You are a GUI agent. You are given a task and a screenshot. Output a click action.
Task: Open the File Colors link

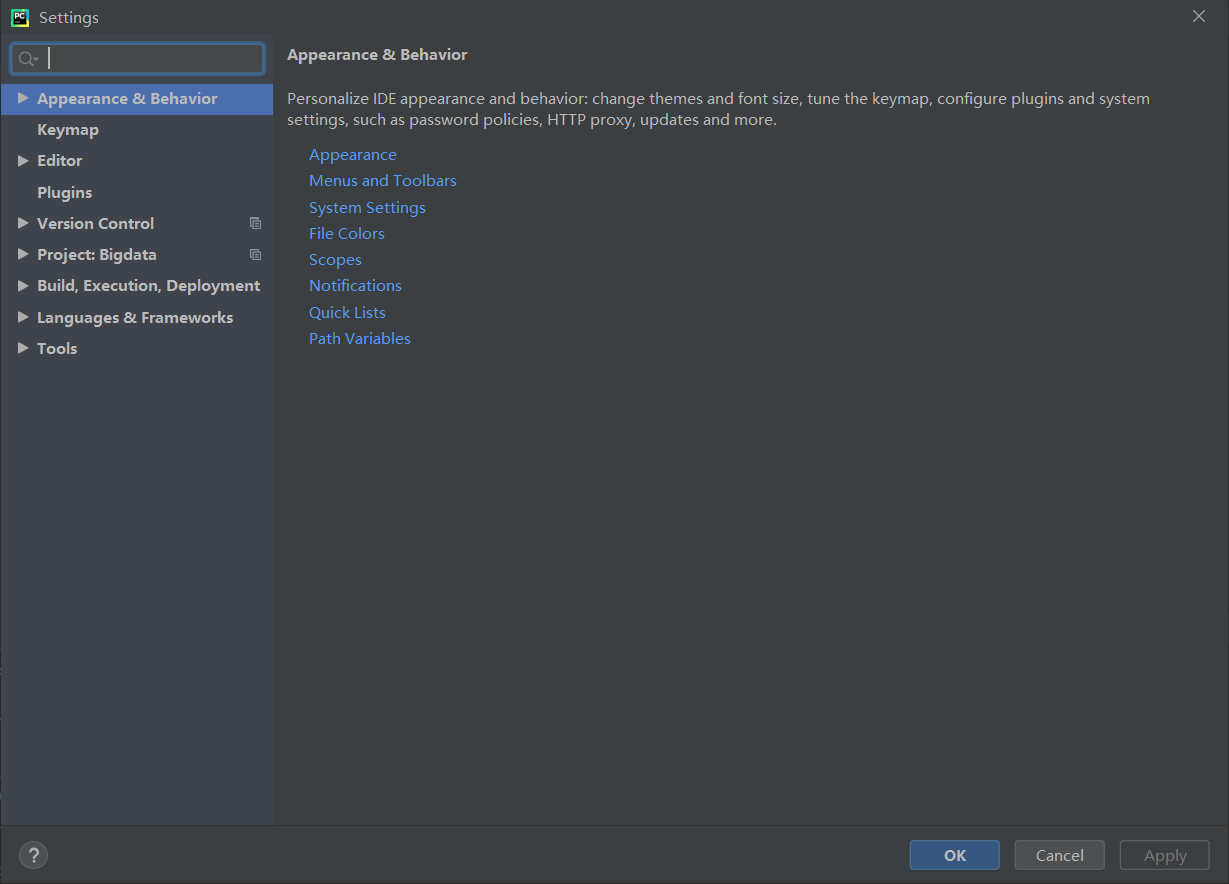(x=346, y=233)
